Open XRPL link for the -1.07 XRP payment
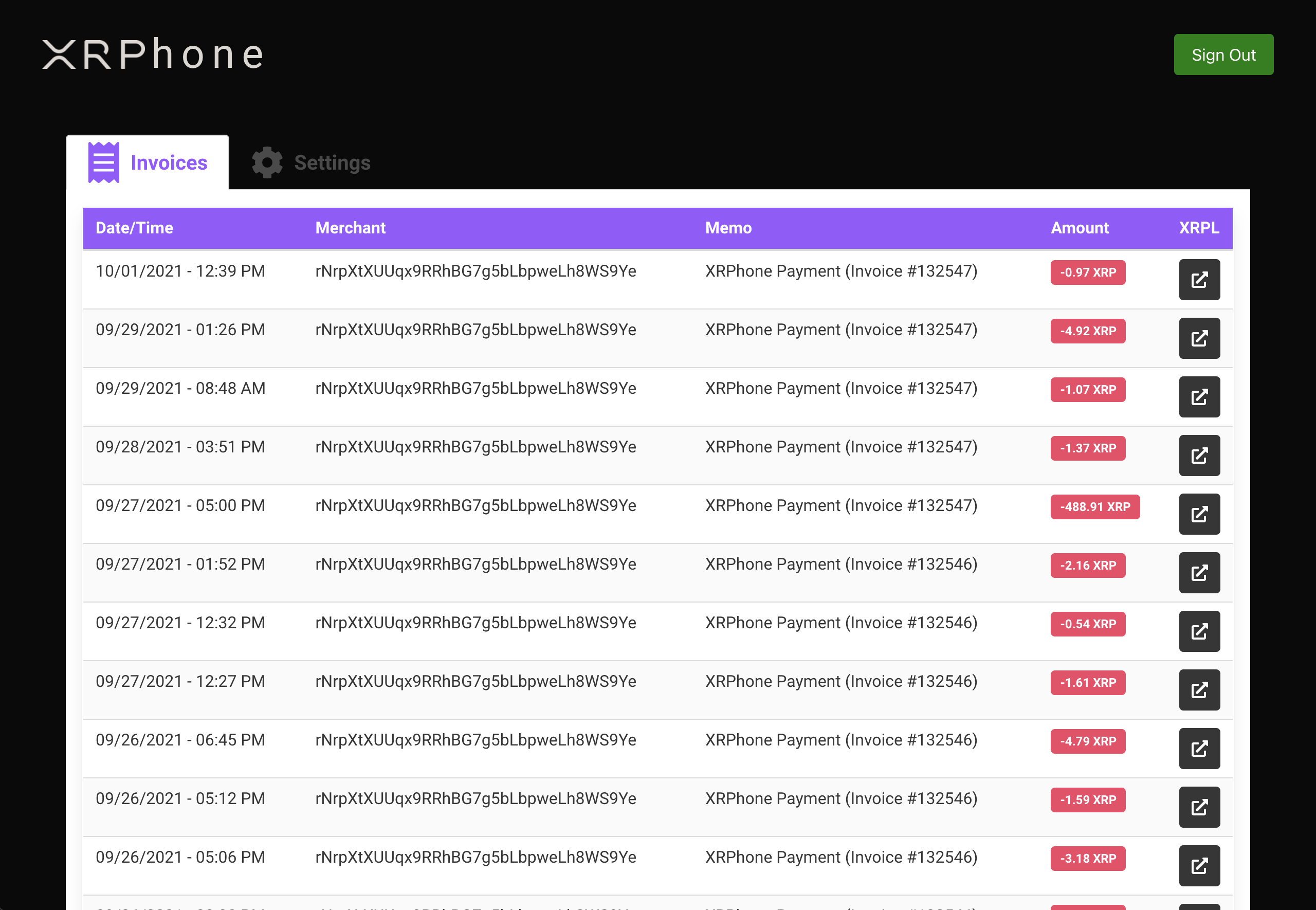 pos(1199,397)
